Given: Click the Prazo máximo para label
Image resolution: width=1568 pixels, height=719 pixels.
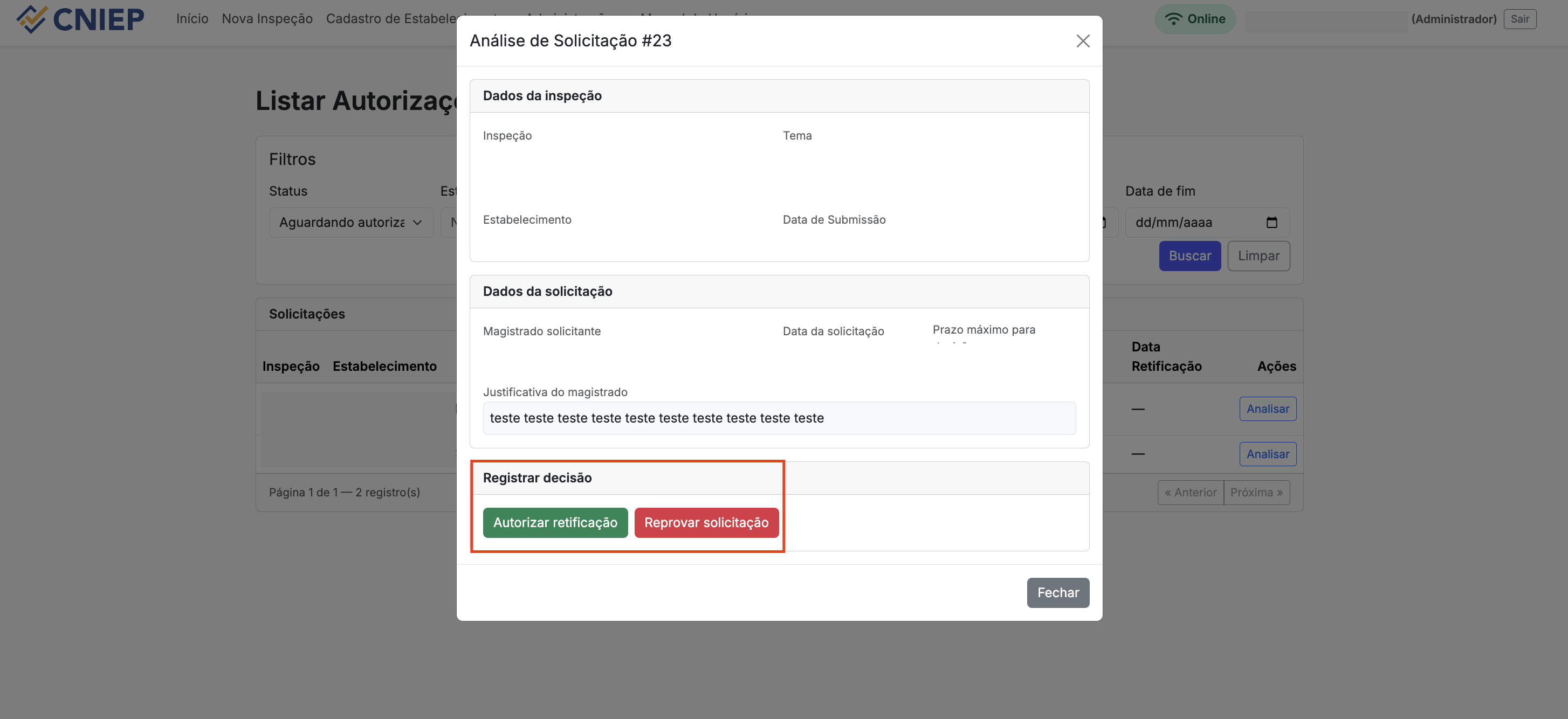Looking at the screenshot, I should [984, 330].
